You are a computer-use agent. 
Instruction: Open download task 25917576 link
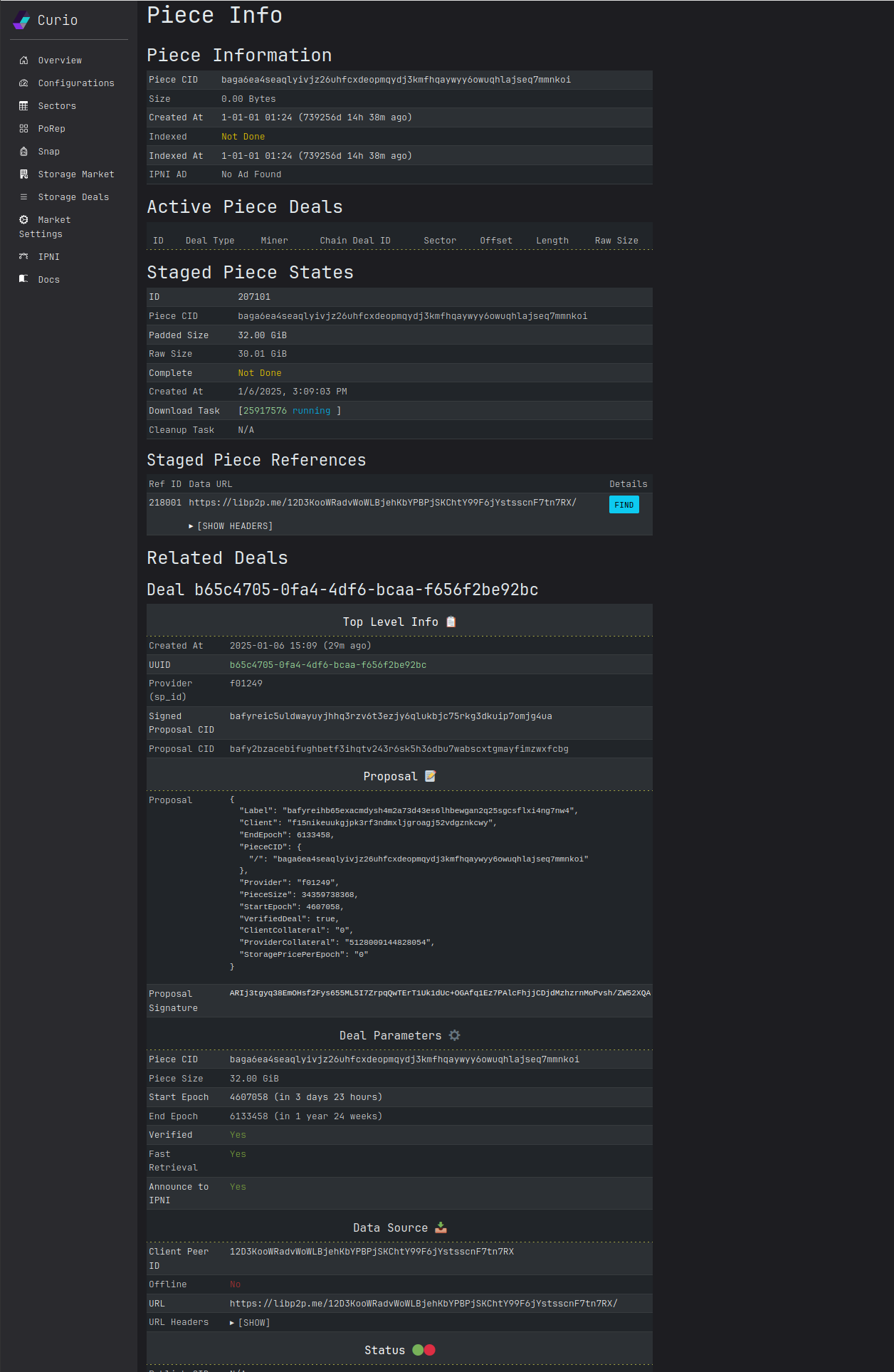point(265,411)
